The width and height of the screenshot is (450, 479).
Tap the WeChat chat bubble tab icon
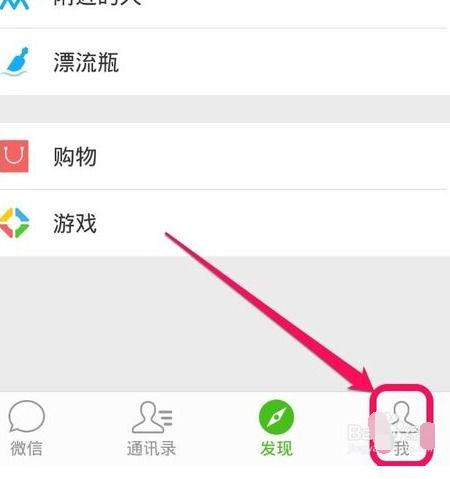[26, 416]
